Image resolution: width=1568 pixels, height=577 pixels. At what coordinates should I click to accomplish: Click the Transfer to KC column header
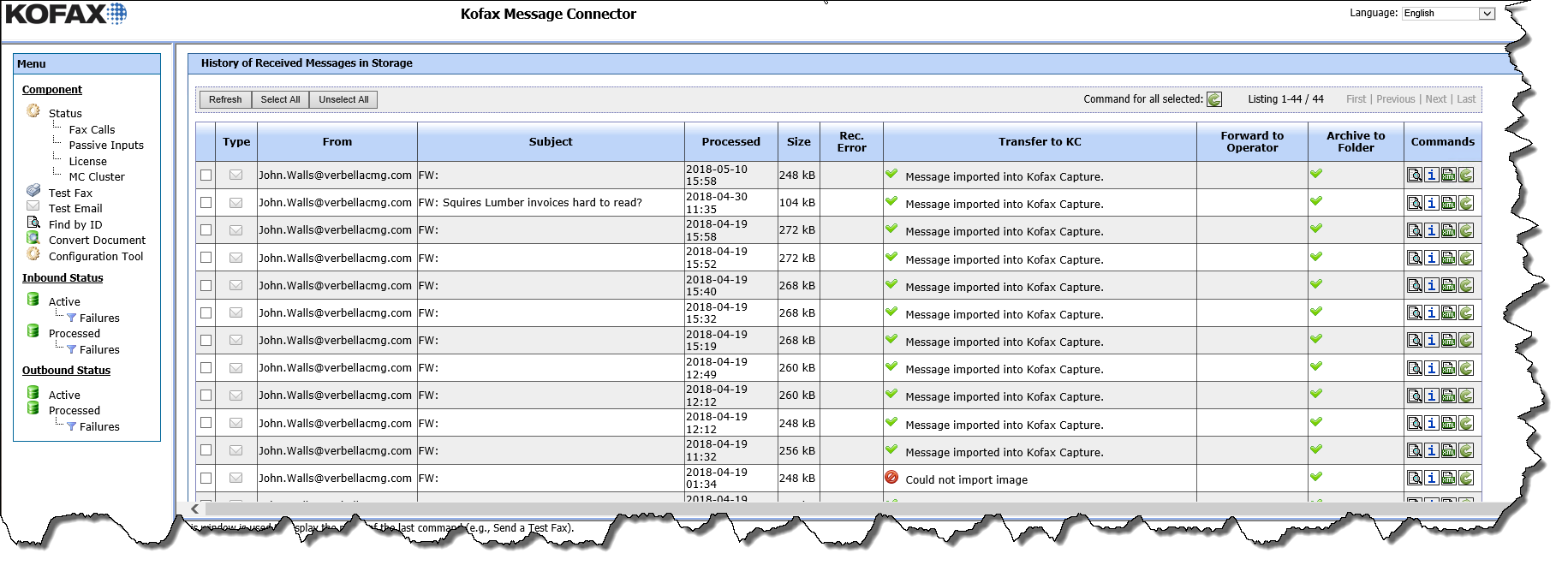(x=1040, y=142)
